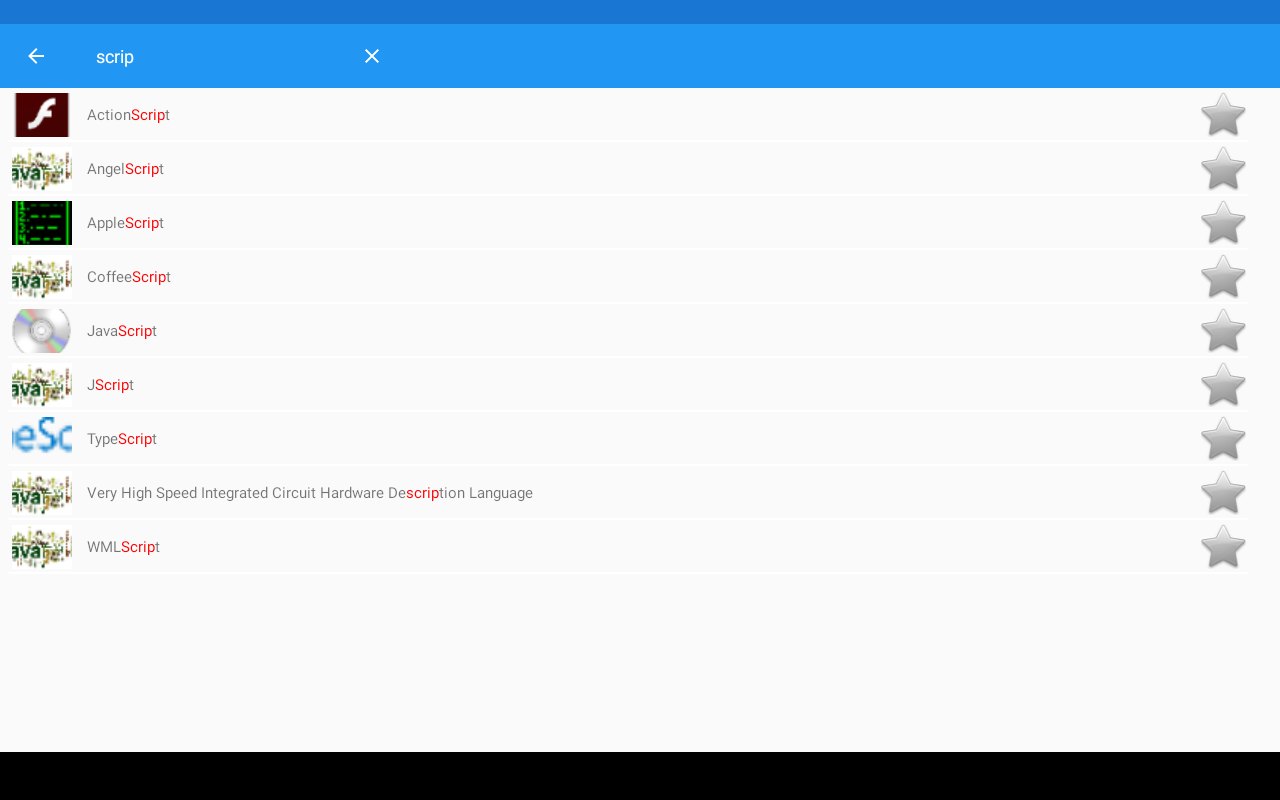Image resolution: width=1280 pixels, height=800 pixels.
Task: Tap the JavaScript disc icon
Action: coord(42,331)
